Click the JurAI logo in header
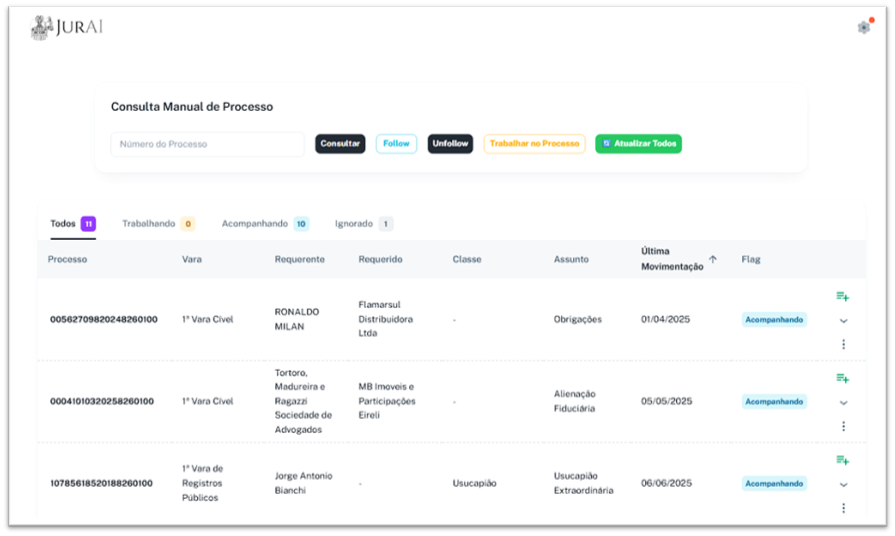Viewport: 895px width, 536px height. [67, 27]
